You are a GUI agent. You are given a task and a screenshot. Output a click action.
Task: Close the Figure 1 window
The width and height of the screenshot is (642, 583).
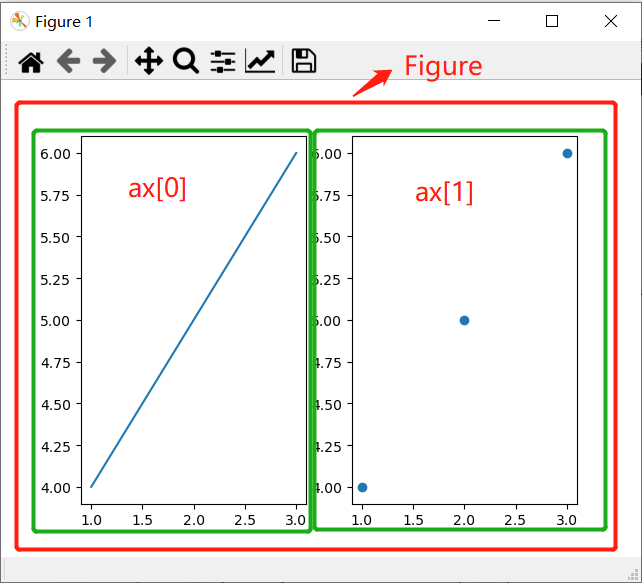coord(611,21)
